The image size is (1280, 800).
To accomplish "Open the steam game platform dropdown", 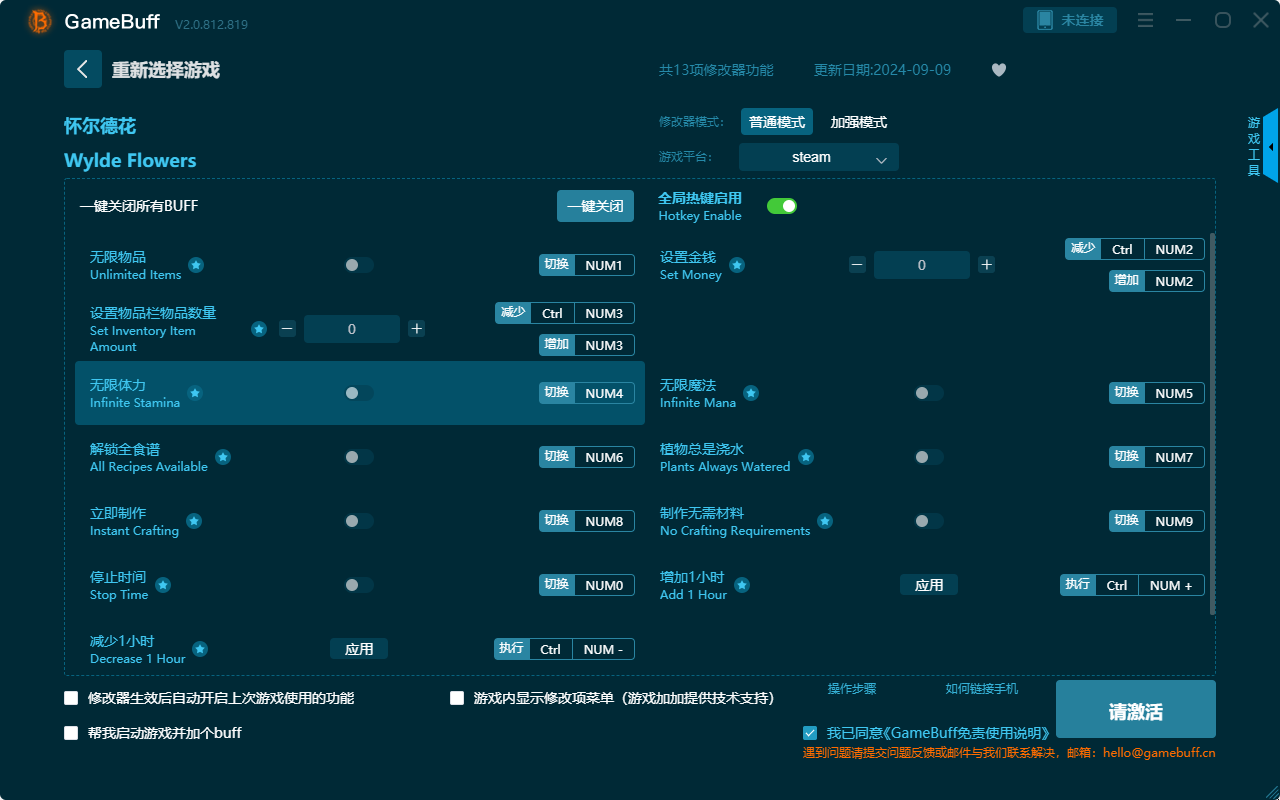I will 818,157.
